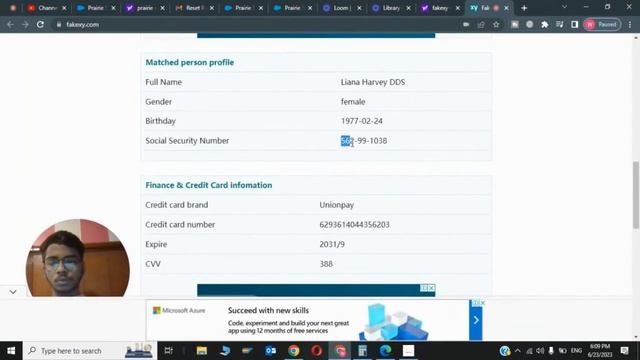Switch to the Loom tab
The image size is (640, 360).
(x=342, y=8)
